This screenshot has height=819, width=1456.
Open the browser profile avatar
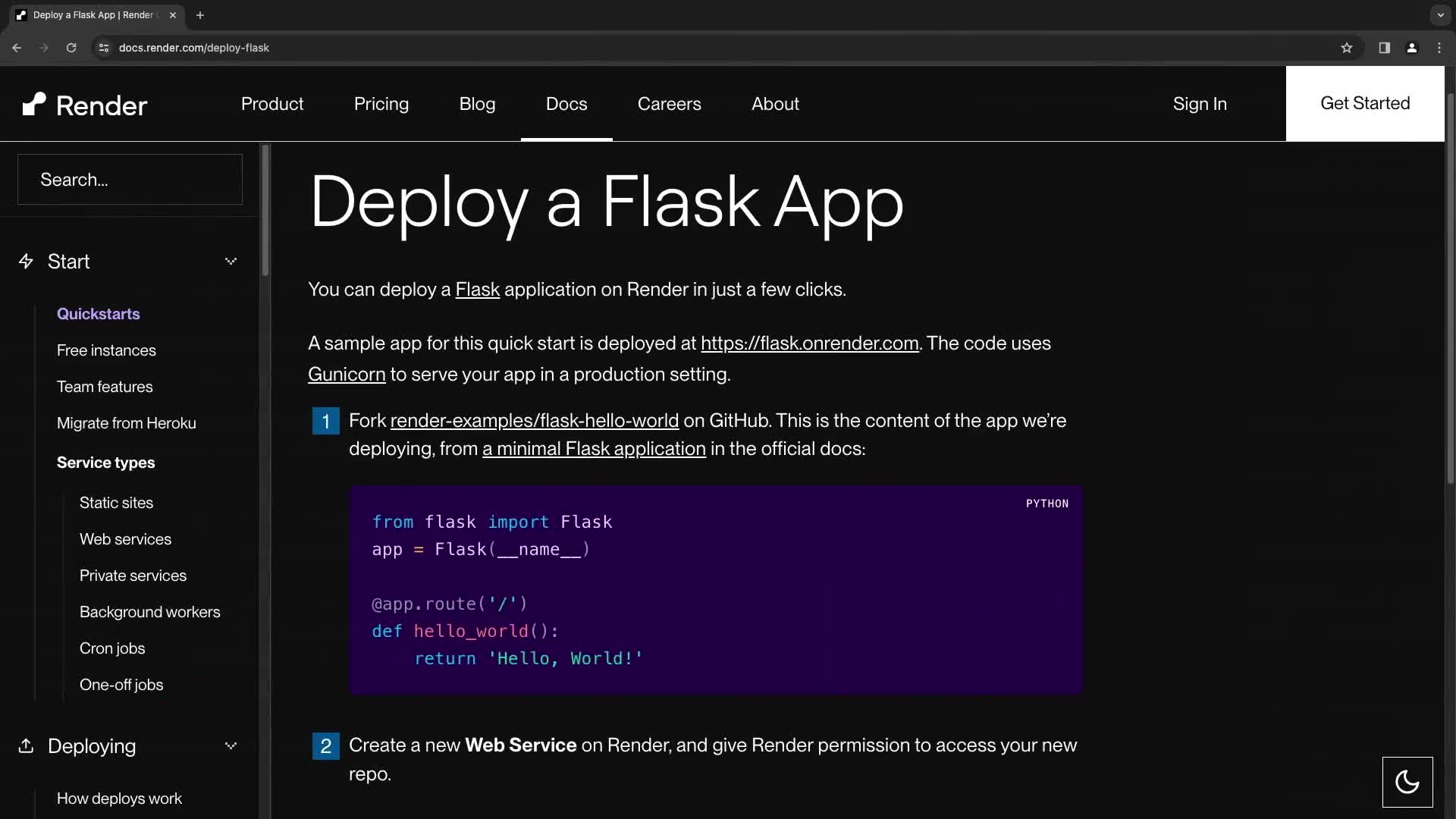tap(1412, 47)
